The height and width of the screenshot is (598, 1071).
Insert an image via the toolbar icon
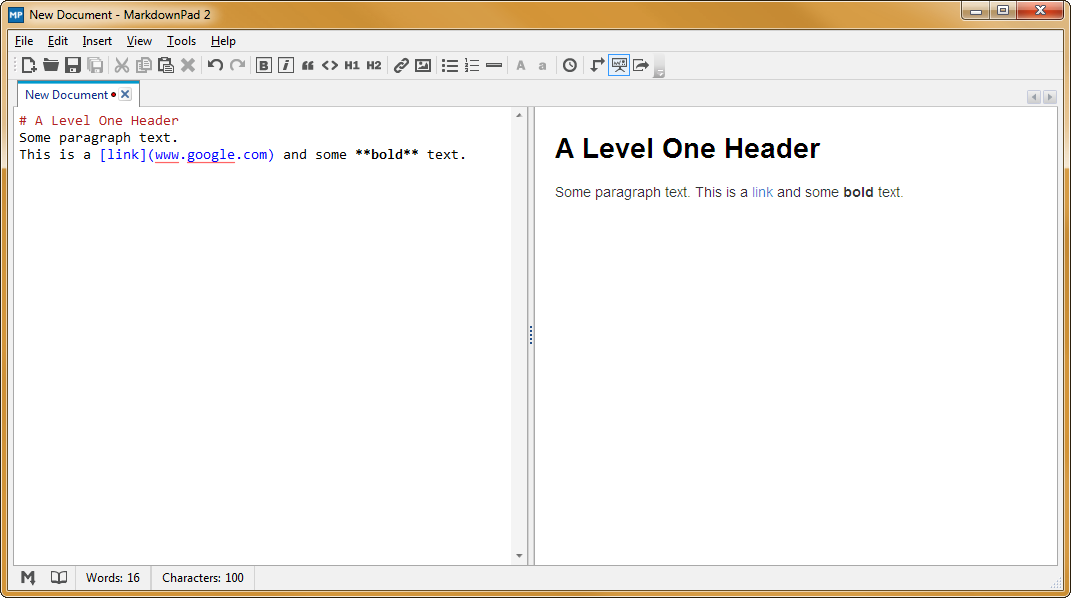coord(422,64)
